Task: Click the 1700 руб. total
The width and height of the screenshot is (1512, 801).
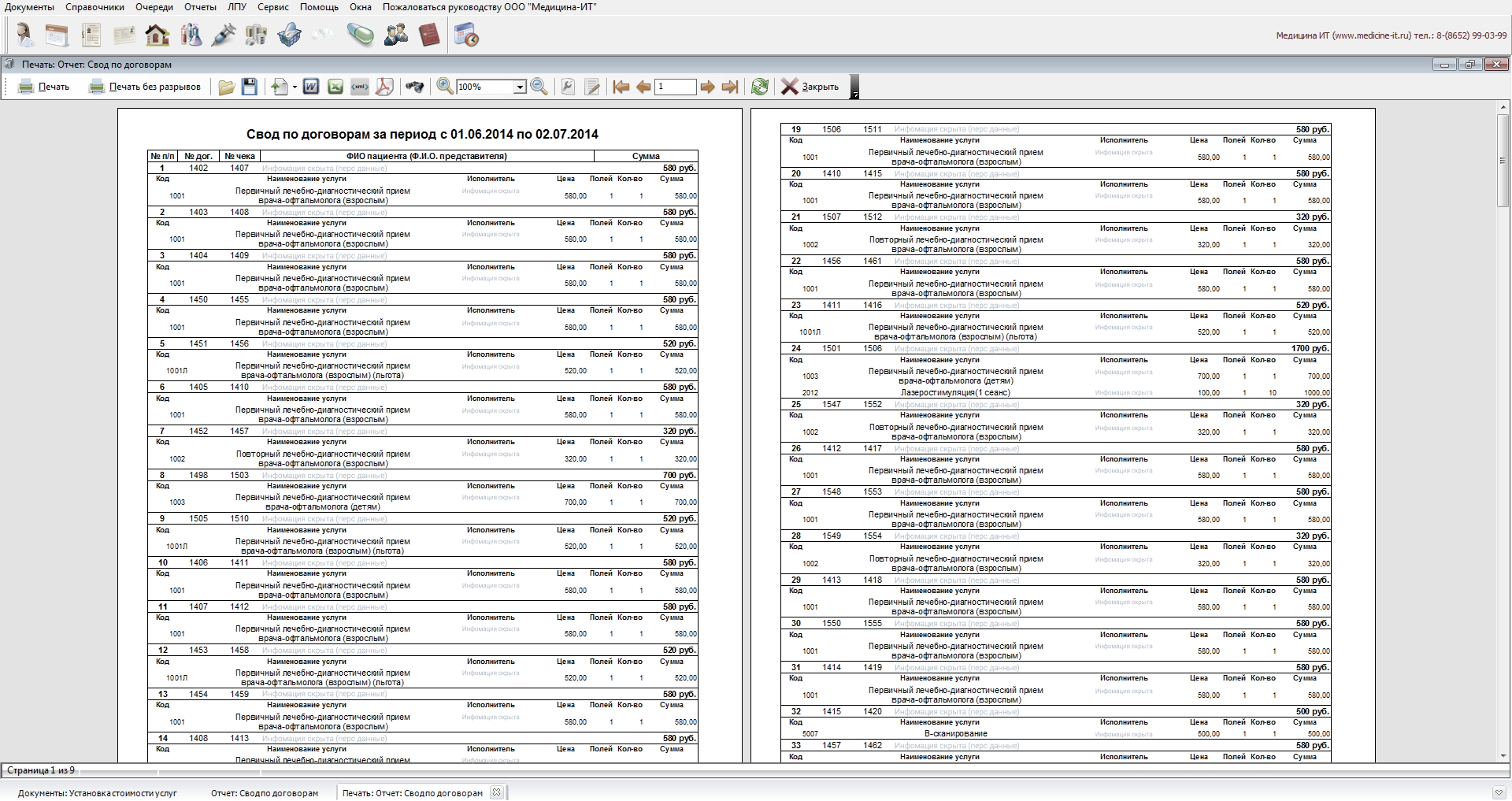Action: pyautogui.click(x=1310, y=348)
